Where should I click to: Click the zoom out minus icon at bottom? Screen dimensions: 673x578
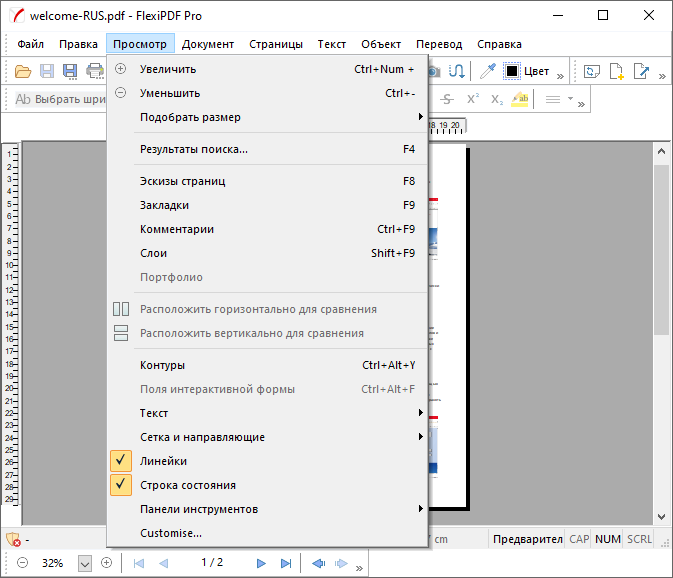23,563
